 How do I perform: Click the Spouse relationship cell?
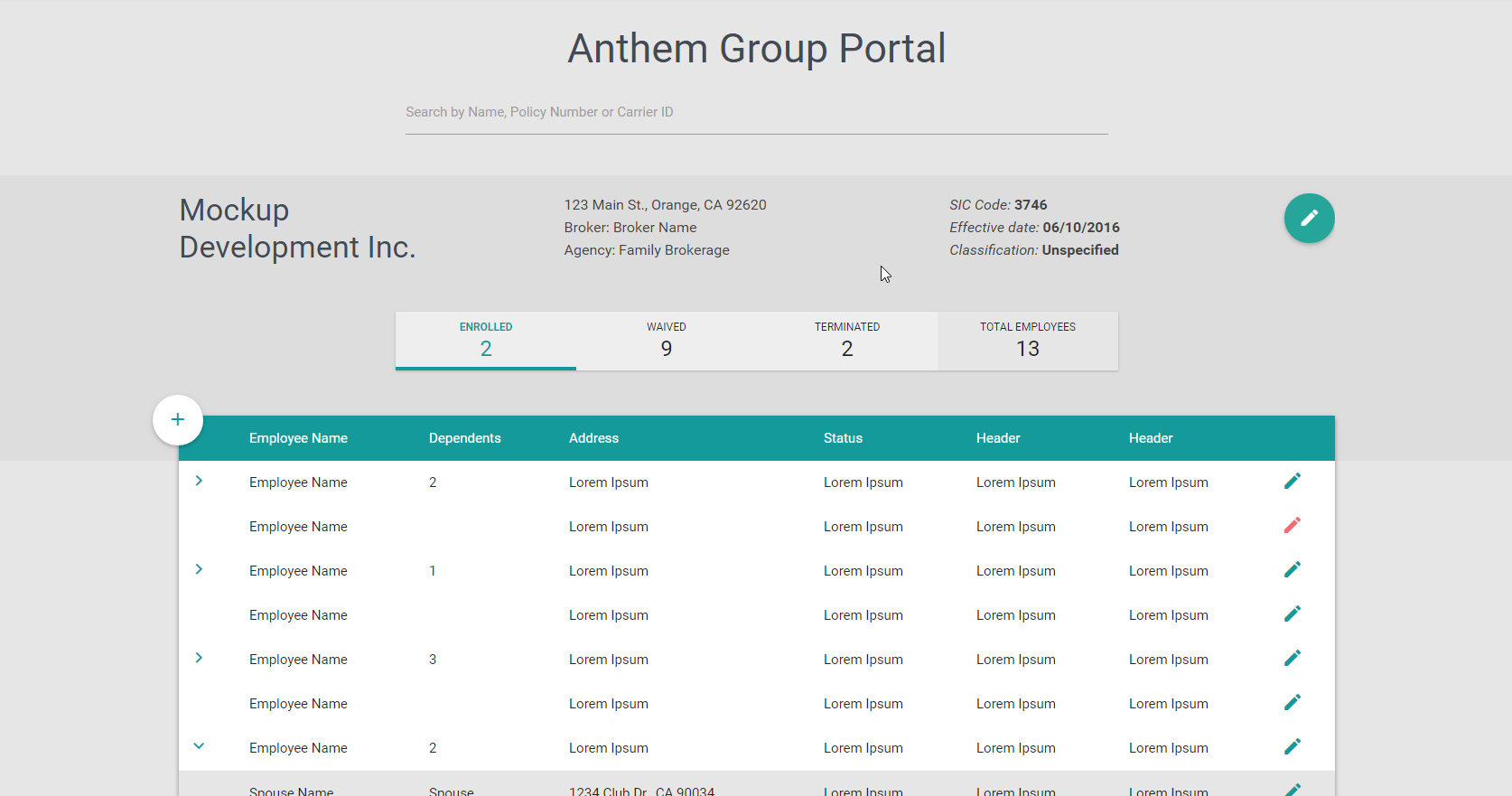coord(452,791)
